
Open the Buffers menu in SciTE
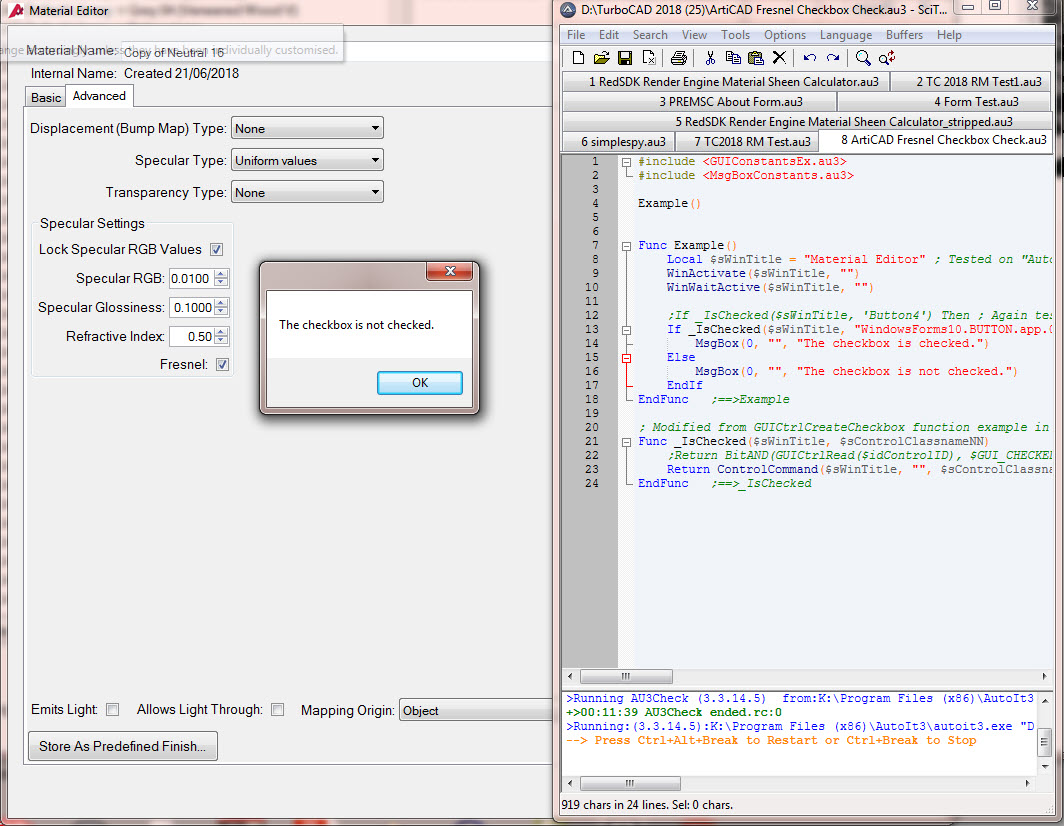(904, 34)
